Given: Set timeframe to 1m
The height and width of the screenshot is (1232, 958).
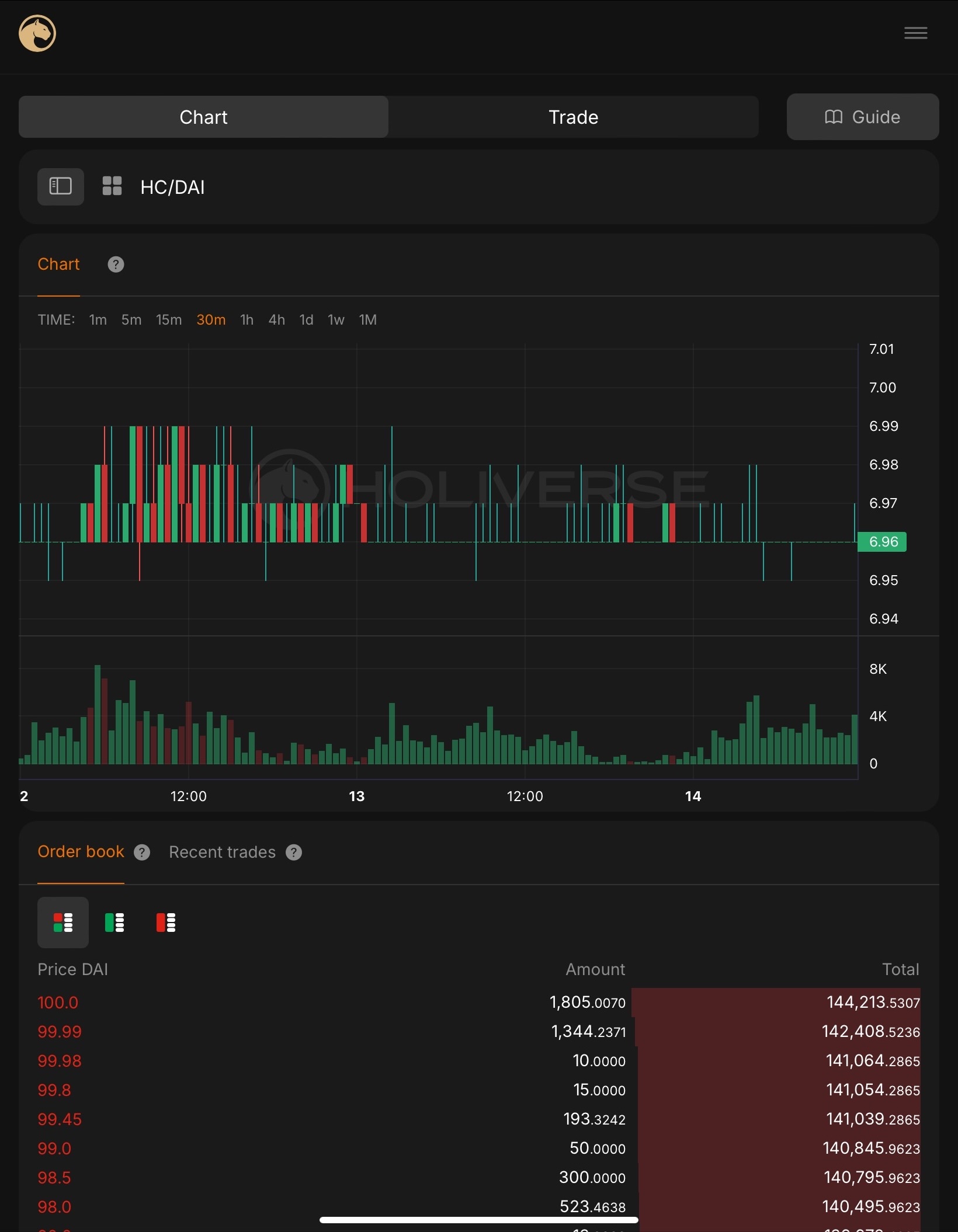Looking at the screenshot, I should click(98, 320).
